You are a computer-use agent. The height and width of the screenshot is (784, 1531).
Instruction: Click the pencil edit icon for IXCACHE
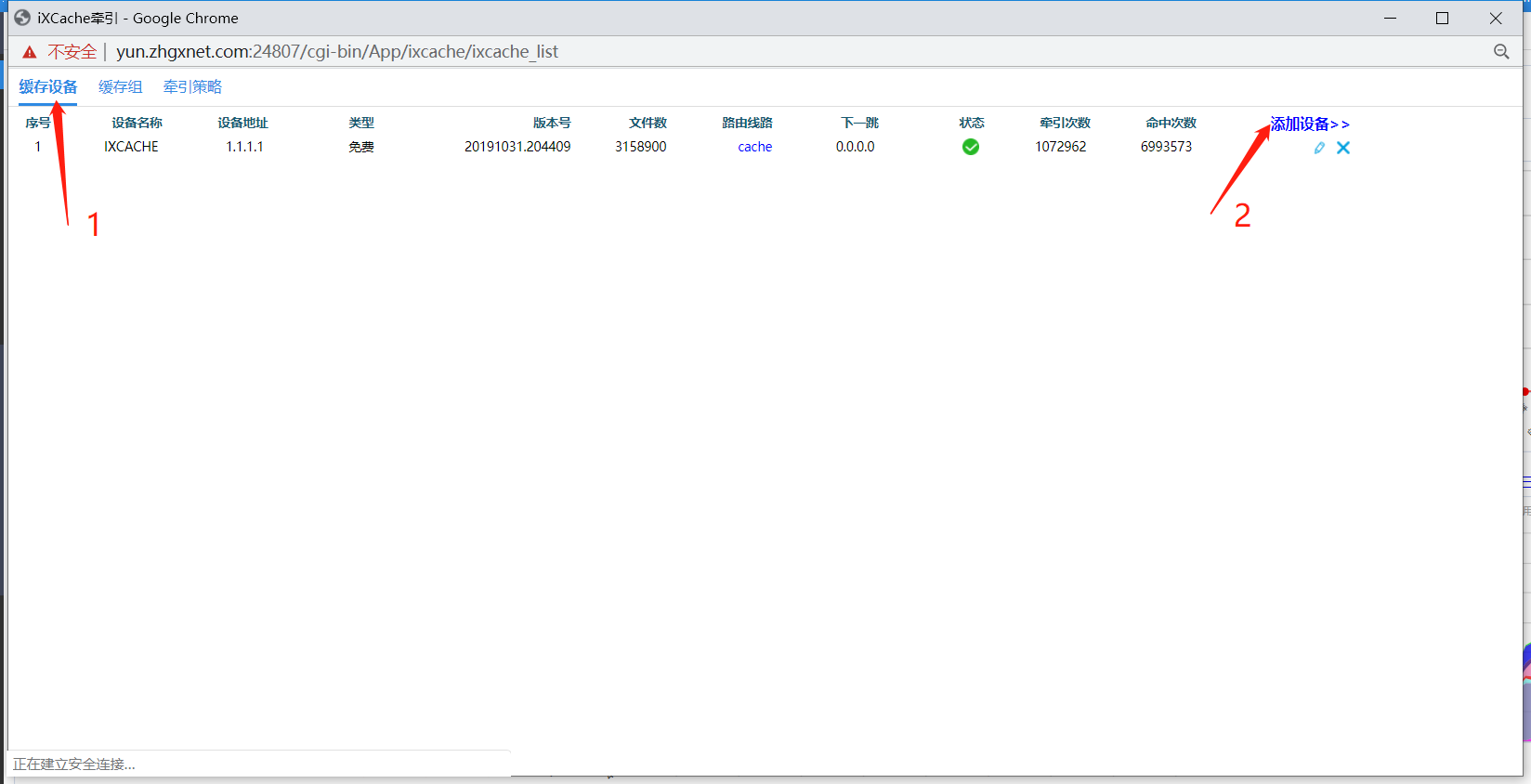point(1319,148)
